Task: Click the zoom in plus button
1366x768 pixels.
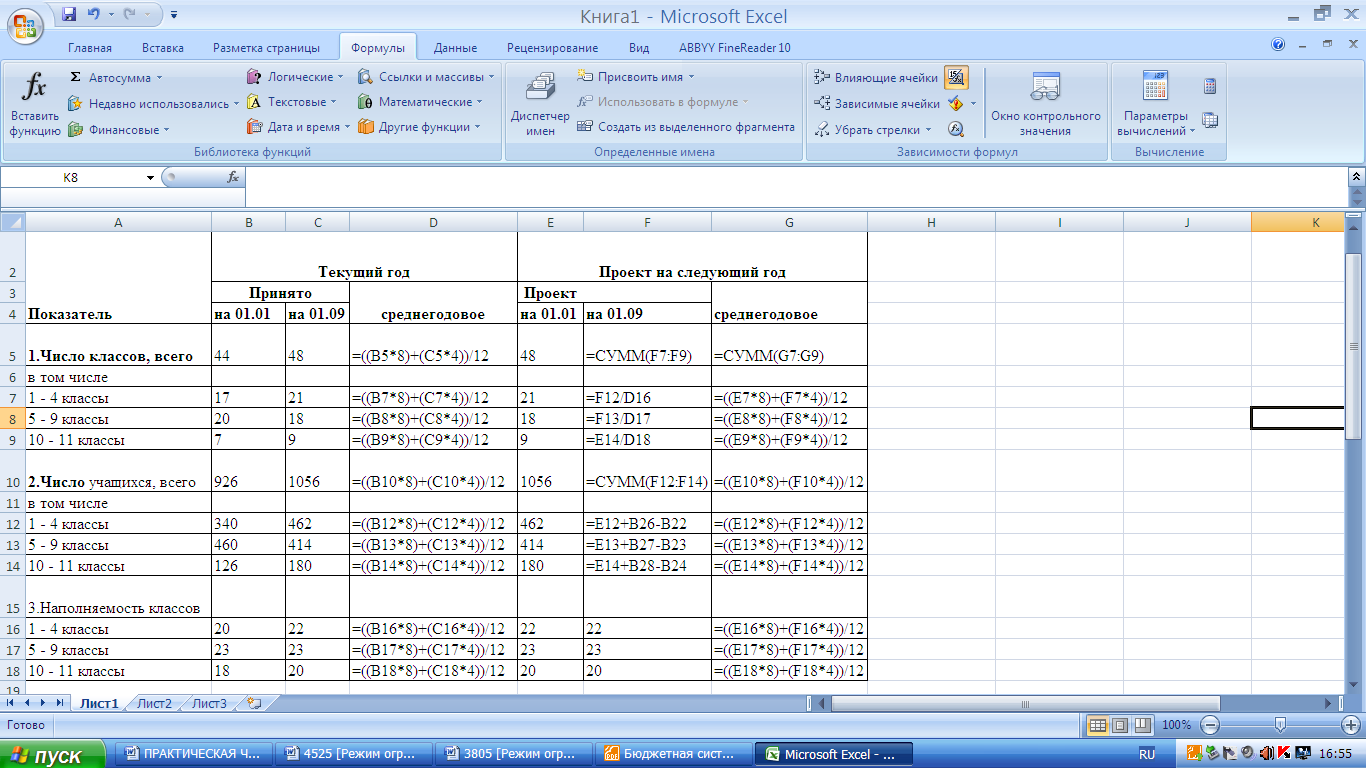Action: pyautogui.click(x=1349, y=724)
